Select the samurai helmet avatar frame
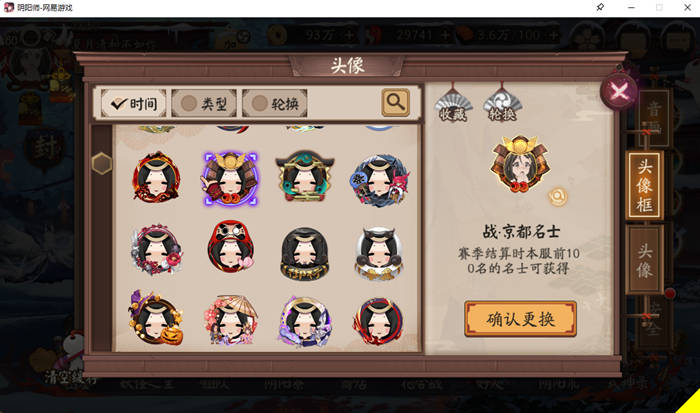Image resolution: width=700 pixels, height=413 pixels. [230, 179]
